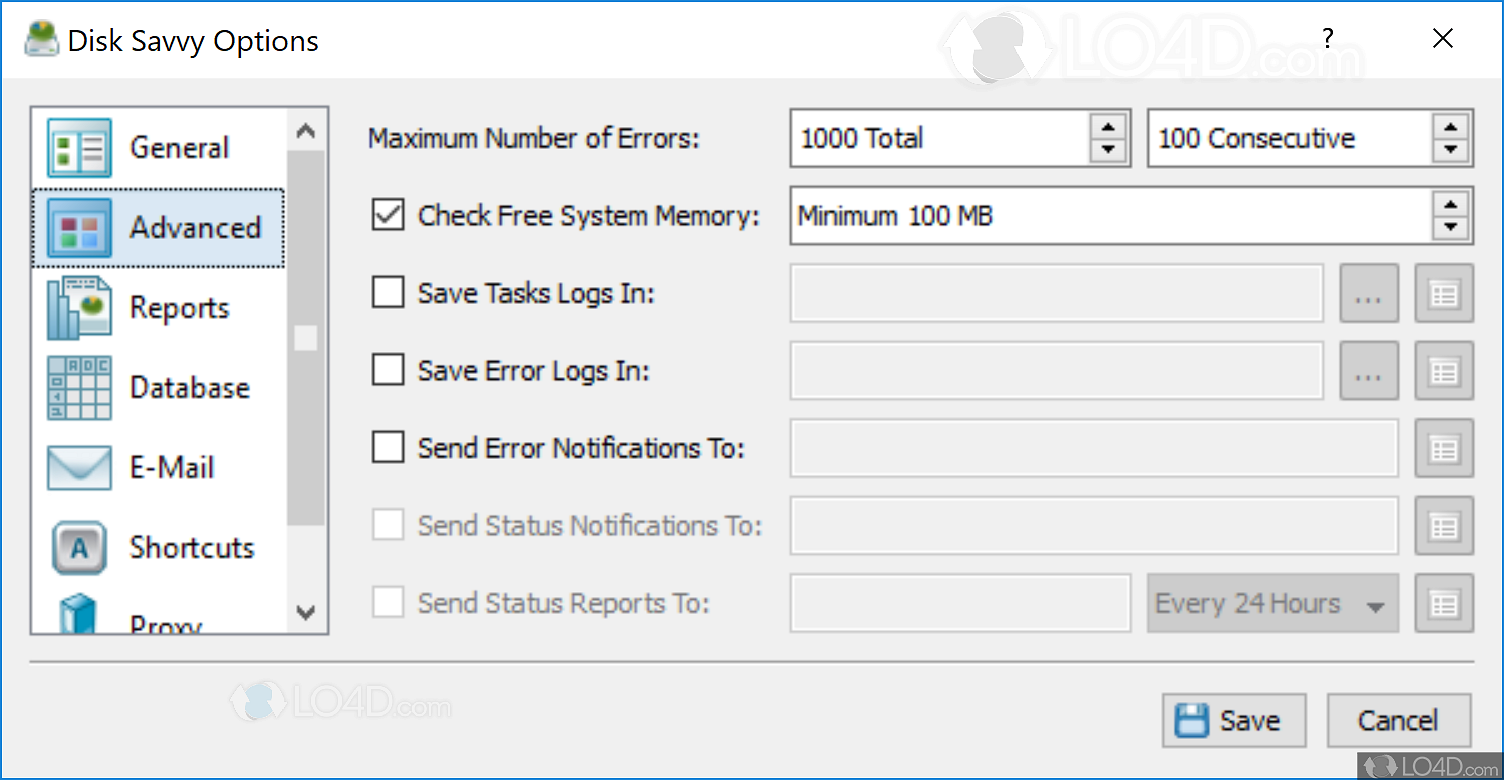1504x780 pixels.
Task: Click the Send Status Notifications address field
Action: point(1094,525)
